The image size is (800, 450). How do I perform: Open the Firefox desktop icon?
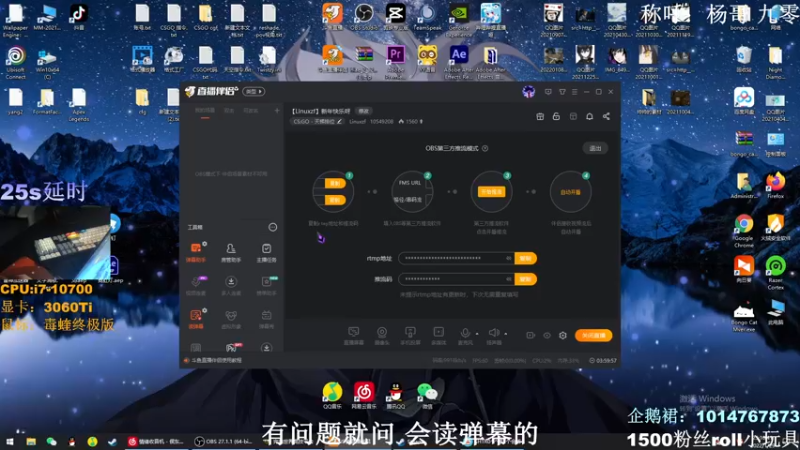coord(776,185)
